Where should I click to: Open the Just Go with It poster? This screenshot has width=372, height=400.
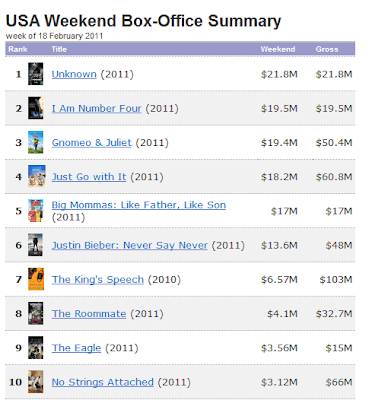coord(37,176)
